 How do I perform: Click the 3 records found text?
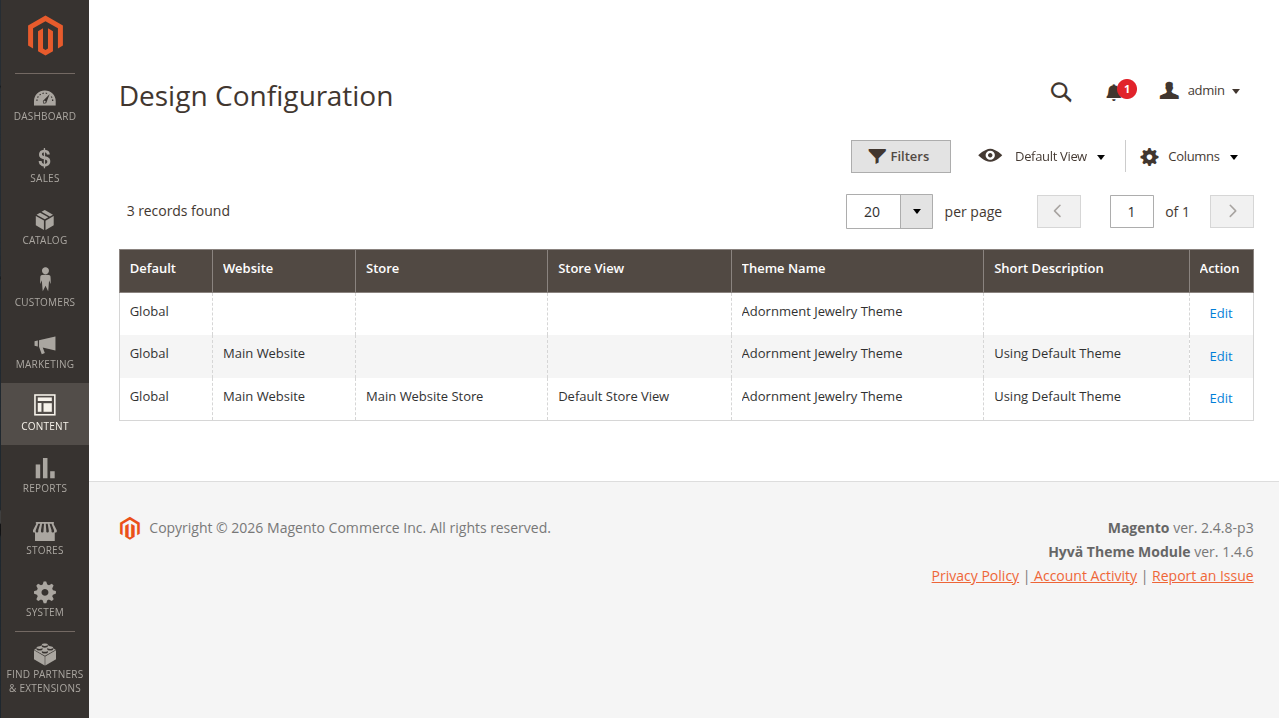click(x=178, y=211)
